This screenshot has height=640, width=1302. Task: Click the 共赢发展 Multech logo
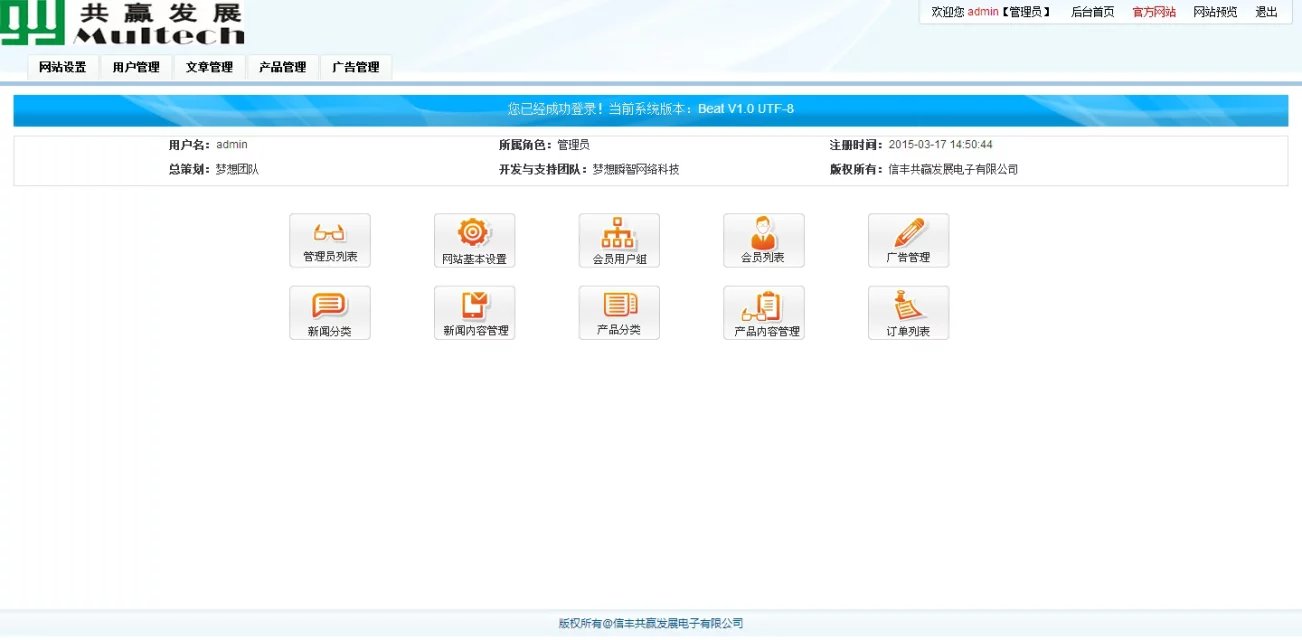[x=122, y=23]
